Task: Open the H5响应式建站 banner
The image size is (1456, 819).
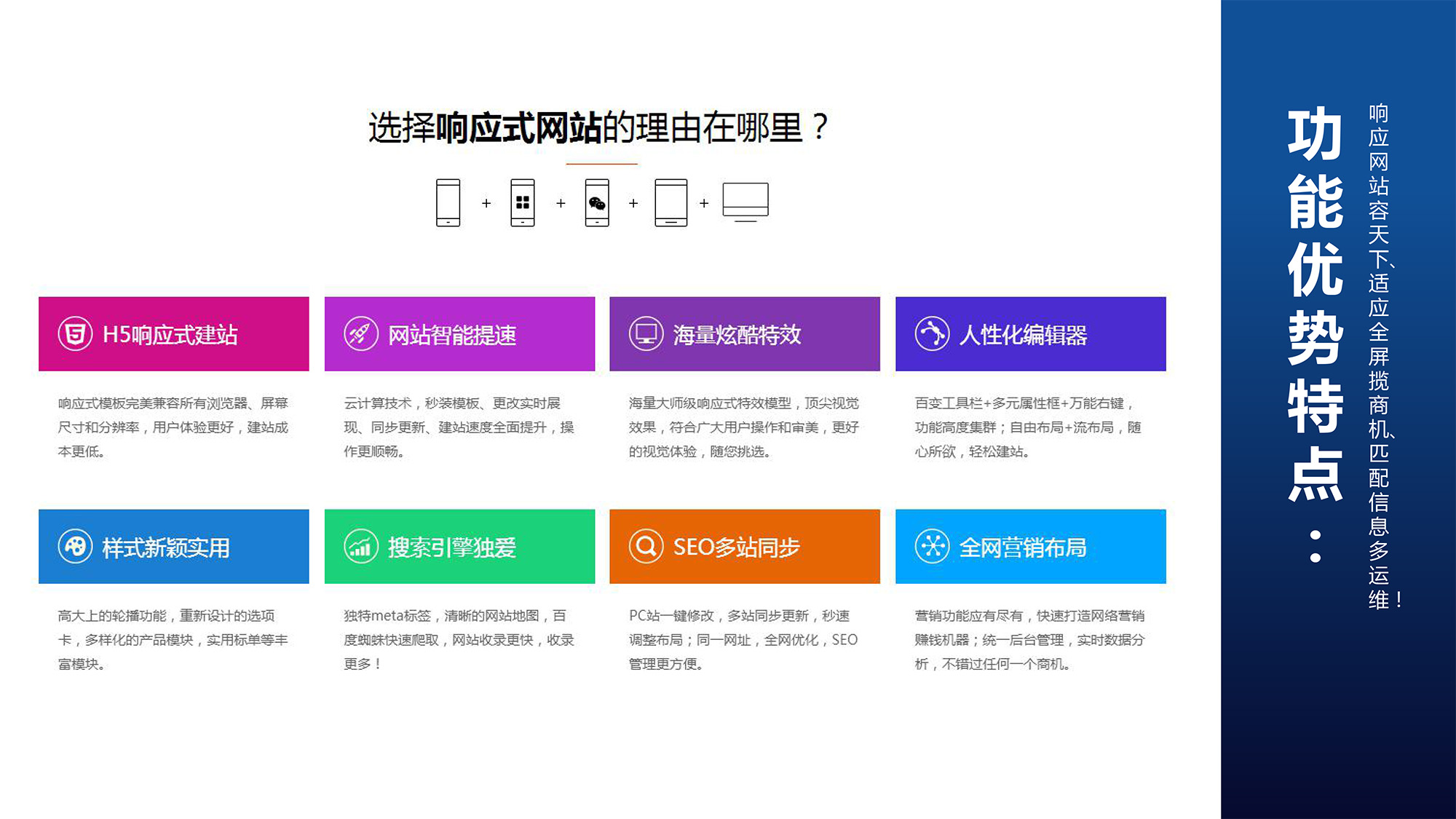Action: (x=173, y=334)
